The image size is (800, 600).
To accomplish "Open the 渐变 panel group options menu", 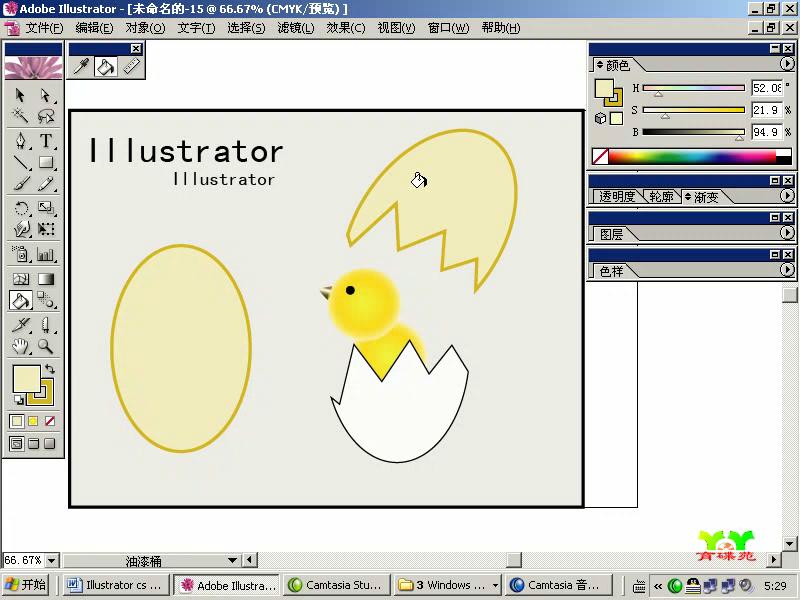I will tap(787, 196).
